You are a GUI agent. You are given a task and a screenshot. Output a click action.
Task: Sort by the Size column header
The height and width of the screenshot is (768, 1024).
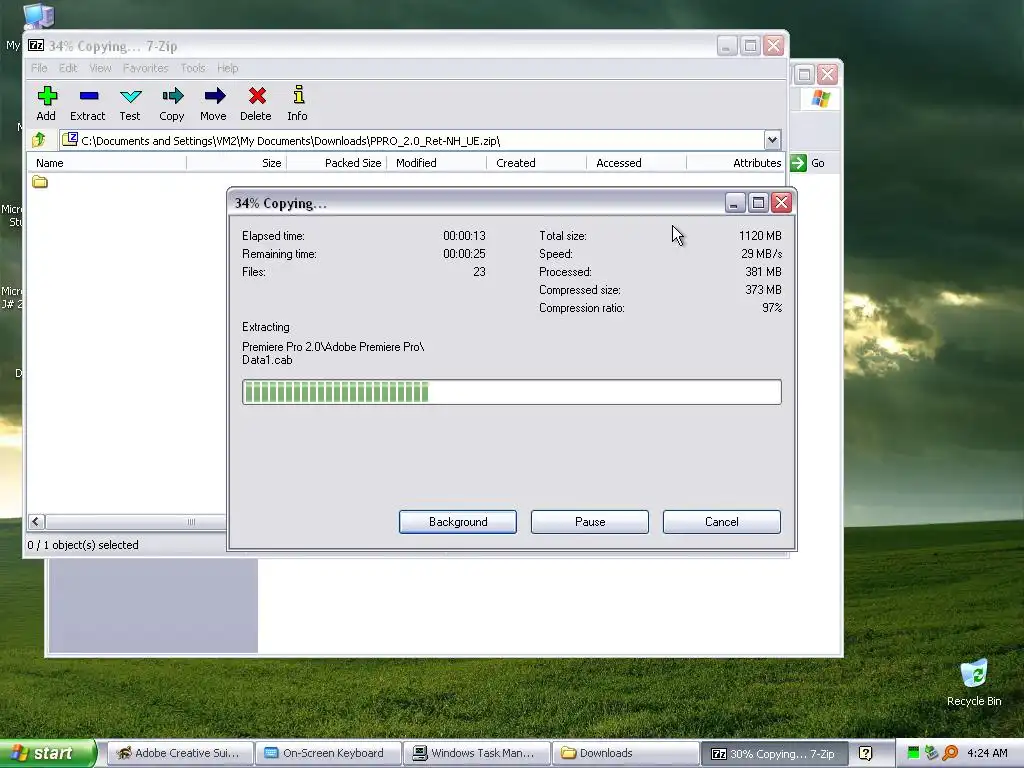point(236,163)
